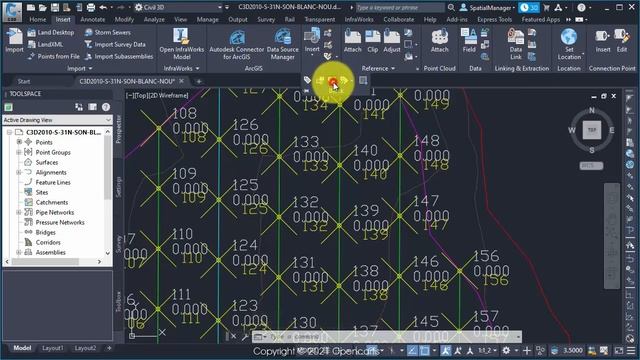
Task: Open the Toolspace help icon
Action: [106, 107]
